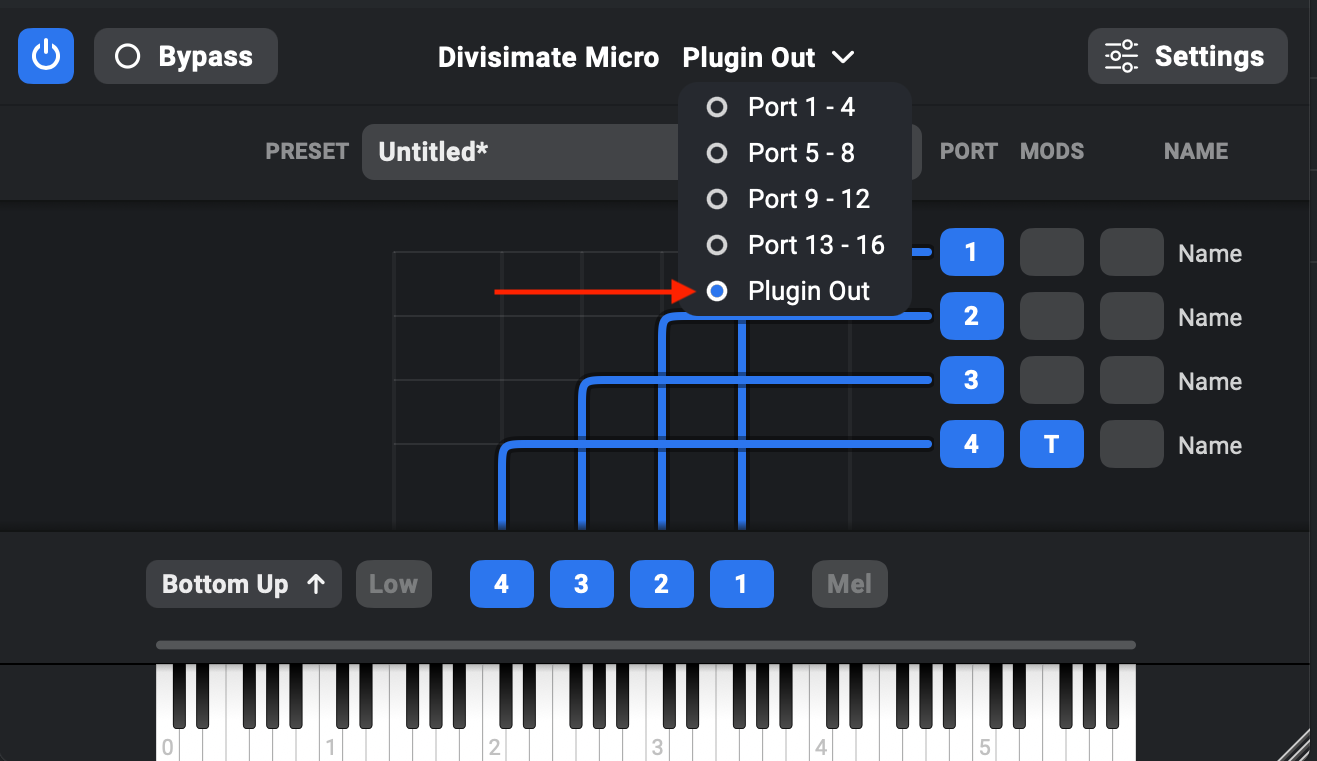Click the bottom voice 4 button
The image size is (1317, 761).
pyautogui.click(x=502, y=584)
